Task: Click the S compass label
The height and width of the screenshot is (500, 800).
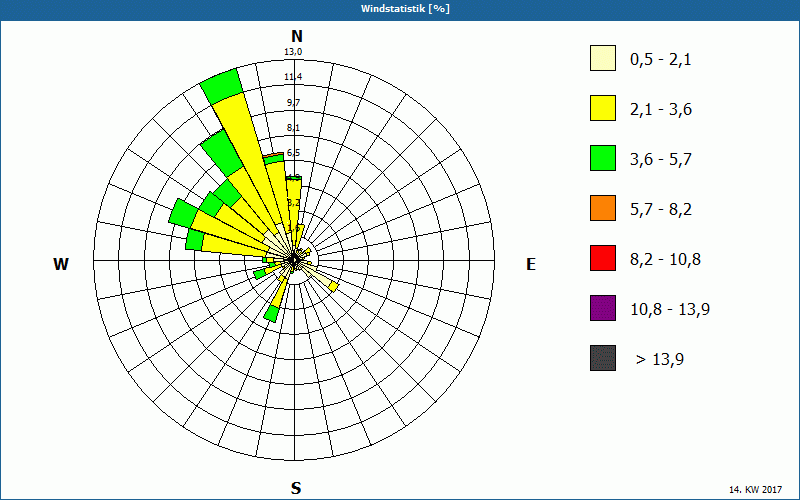Action: pyautogui.click(x=296, y=488)
